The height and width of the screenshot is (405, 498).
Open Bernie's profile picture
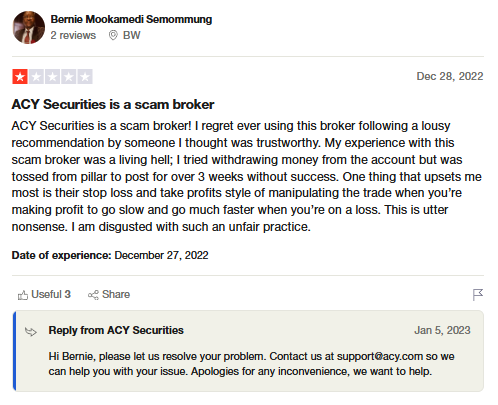pyautogui.click(x=29, y=27)
